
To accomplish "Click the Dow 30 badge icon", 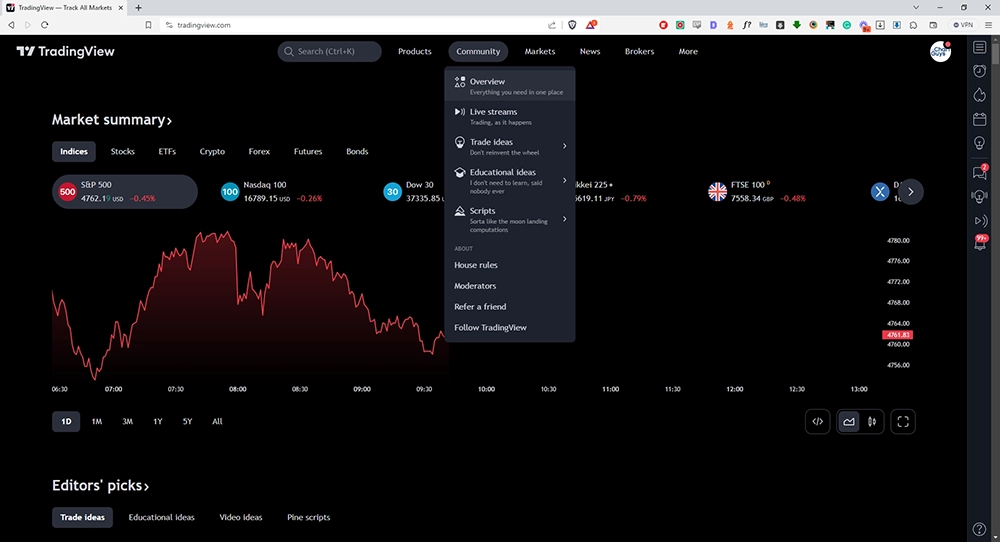I will click(392, 191).
